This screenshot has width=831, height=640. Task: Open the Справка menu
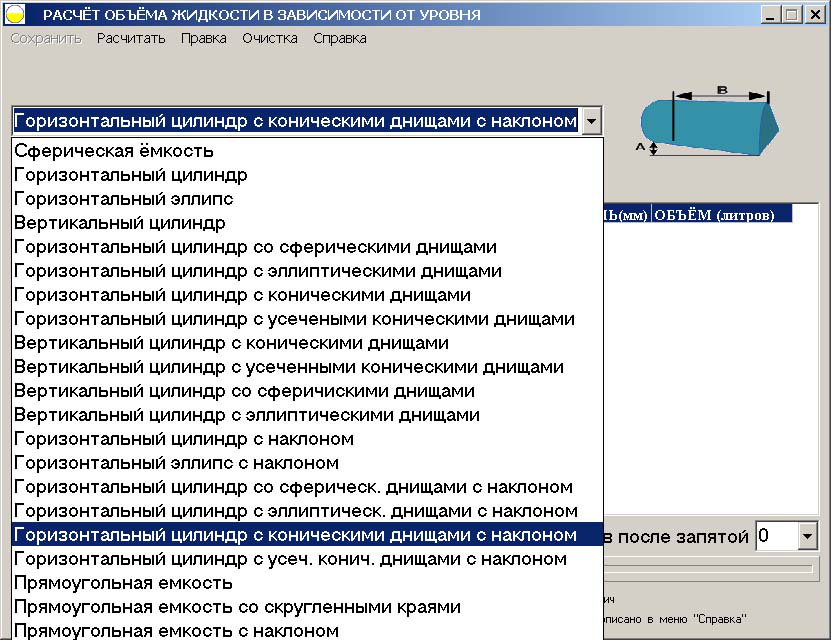click(x=340, y=37)
